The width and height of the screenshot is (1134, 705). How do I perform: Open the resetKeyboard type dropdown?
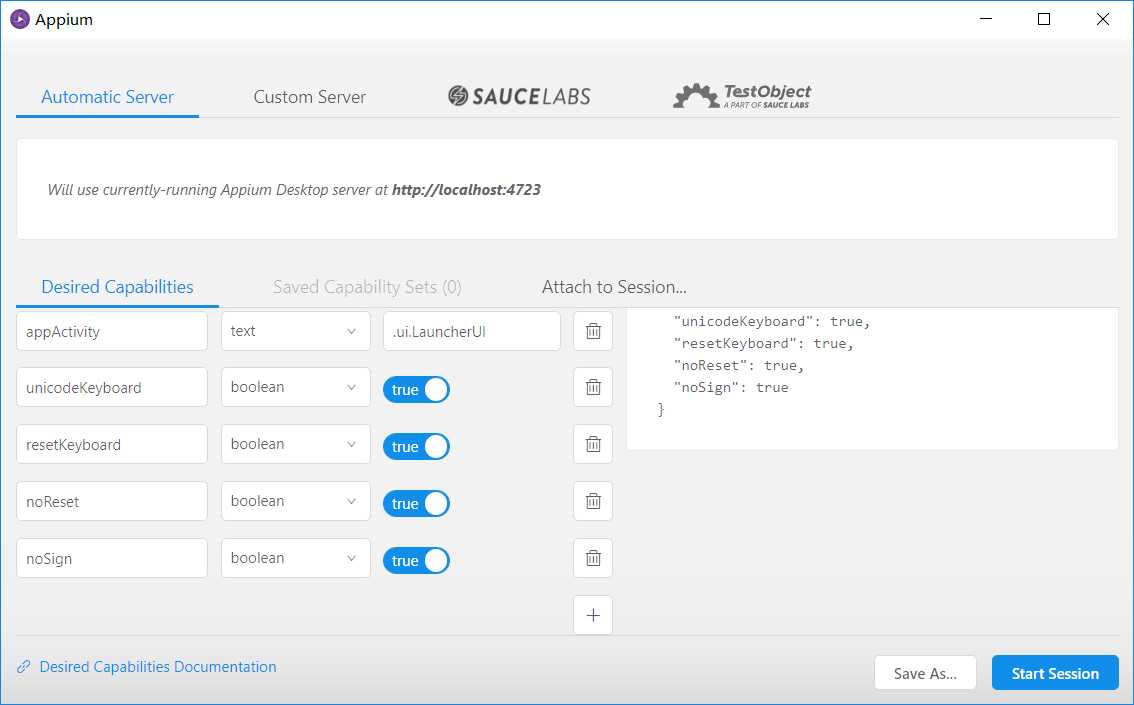[x=296, y=444]
